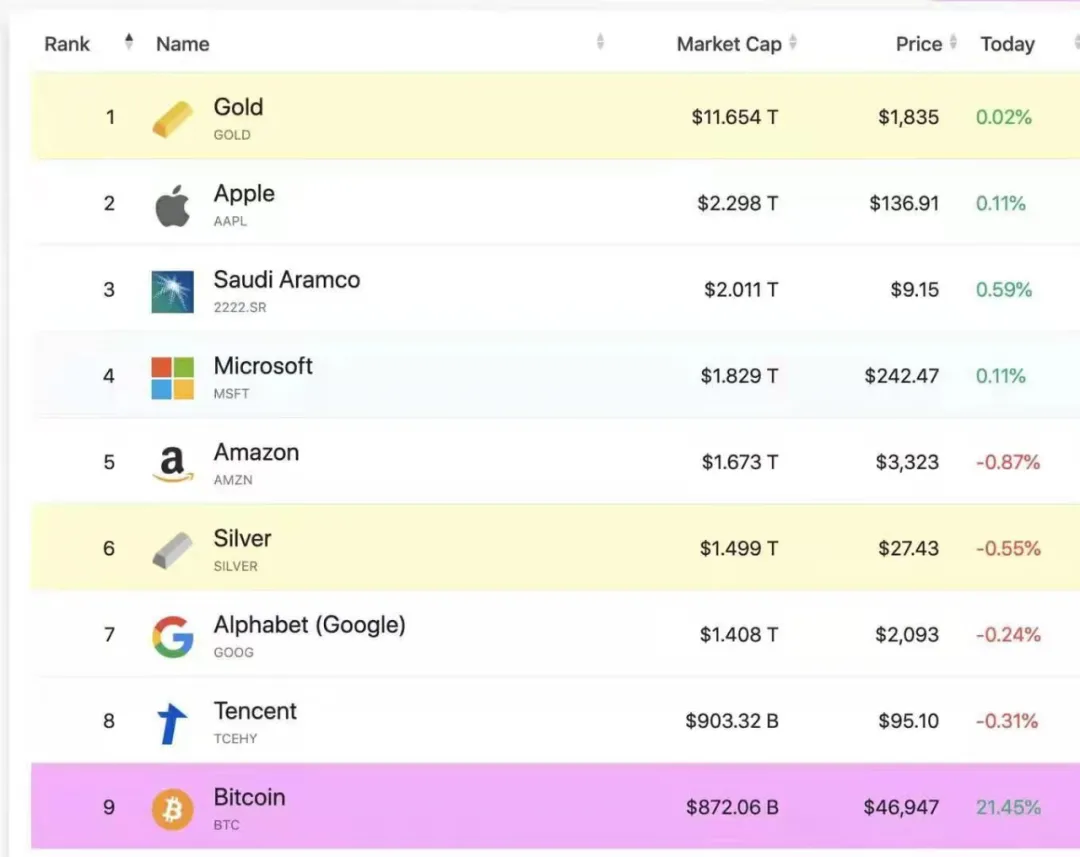Sort table by Rank arrows
This screenshot has height=857, width=1080.
click(128, 42)
